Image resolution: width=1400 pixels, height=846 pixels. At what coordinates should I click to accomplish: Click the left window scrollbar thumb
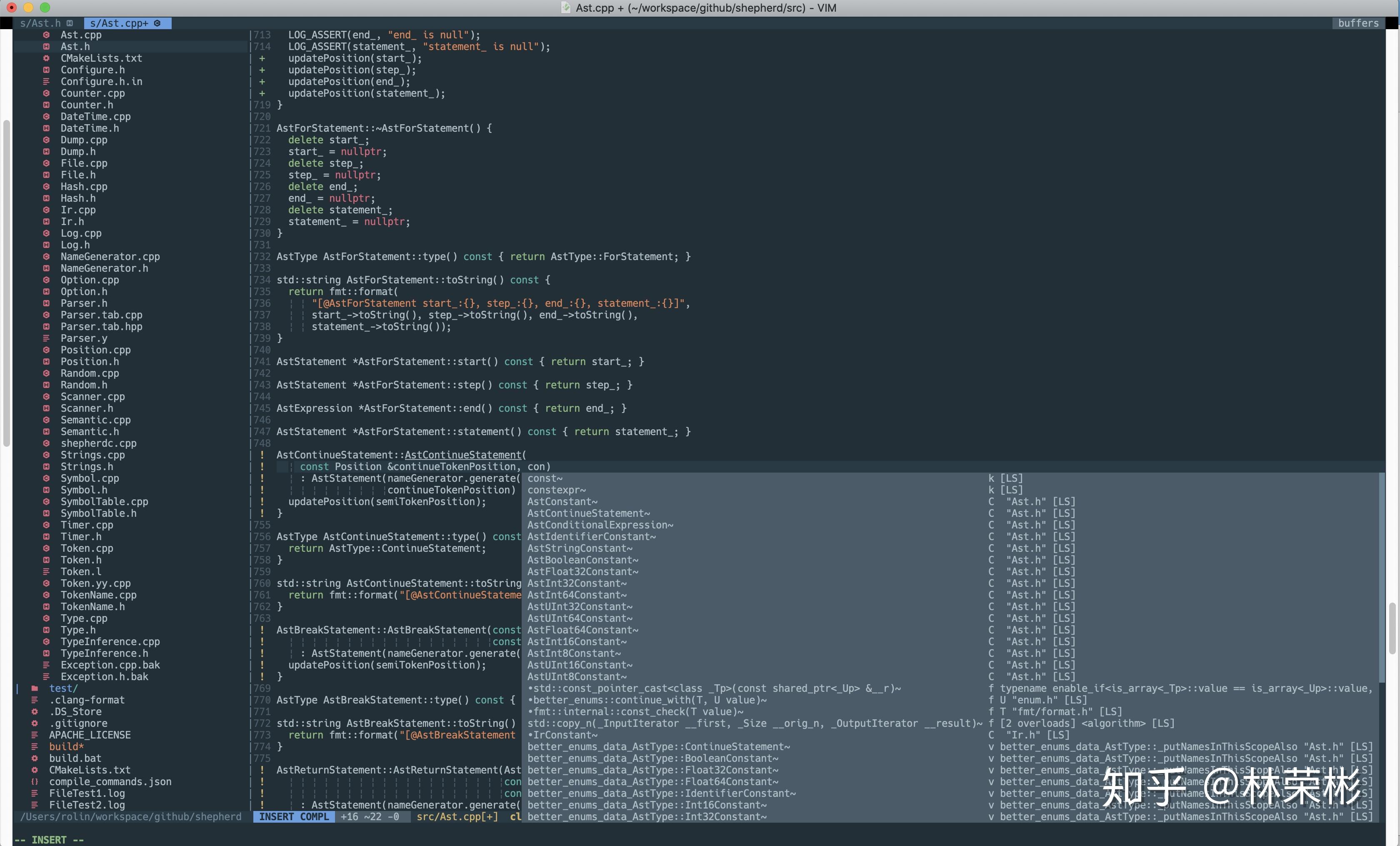pyautogui.click(x=6, y=284)
